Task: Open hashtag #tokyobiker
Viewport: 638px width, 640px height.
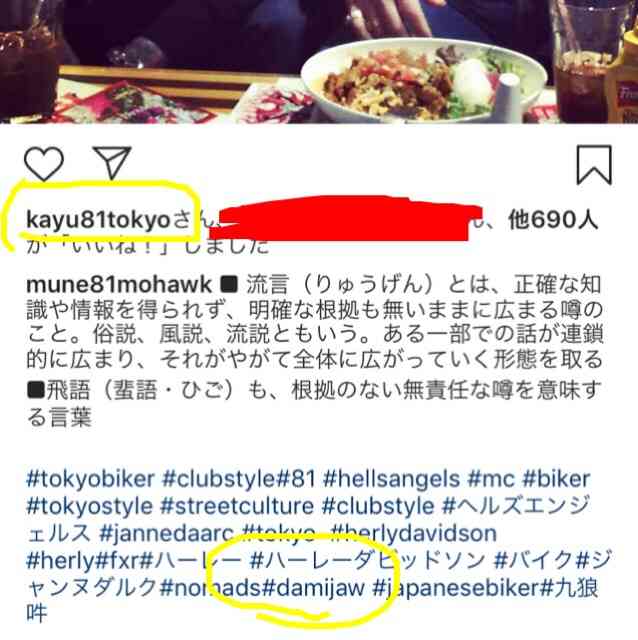Action: [91, 479]
